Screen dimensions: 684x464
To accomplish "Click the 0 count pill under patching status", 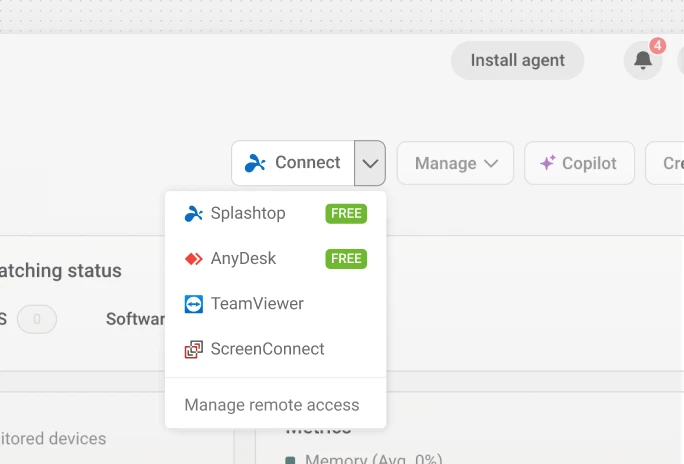I will point(37,319).
